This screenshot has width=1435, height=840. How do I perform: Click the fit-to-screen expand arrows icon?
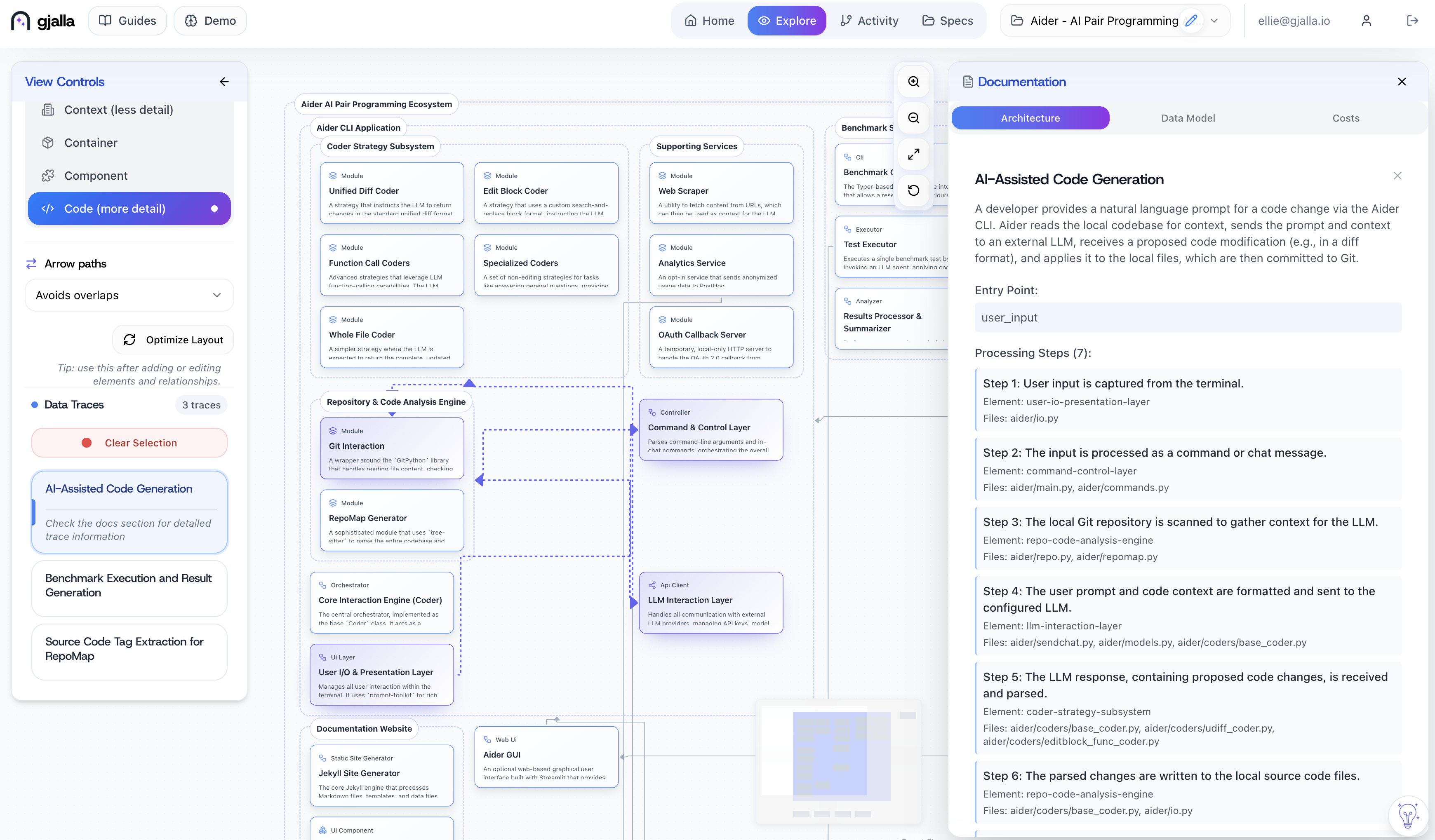point(913,154)
